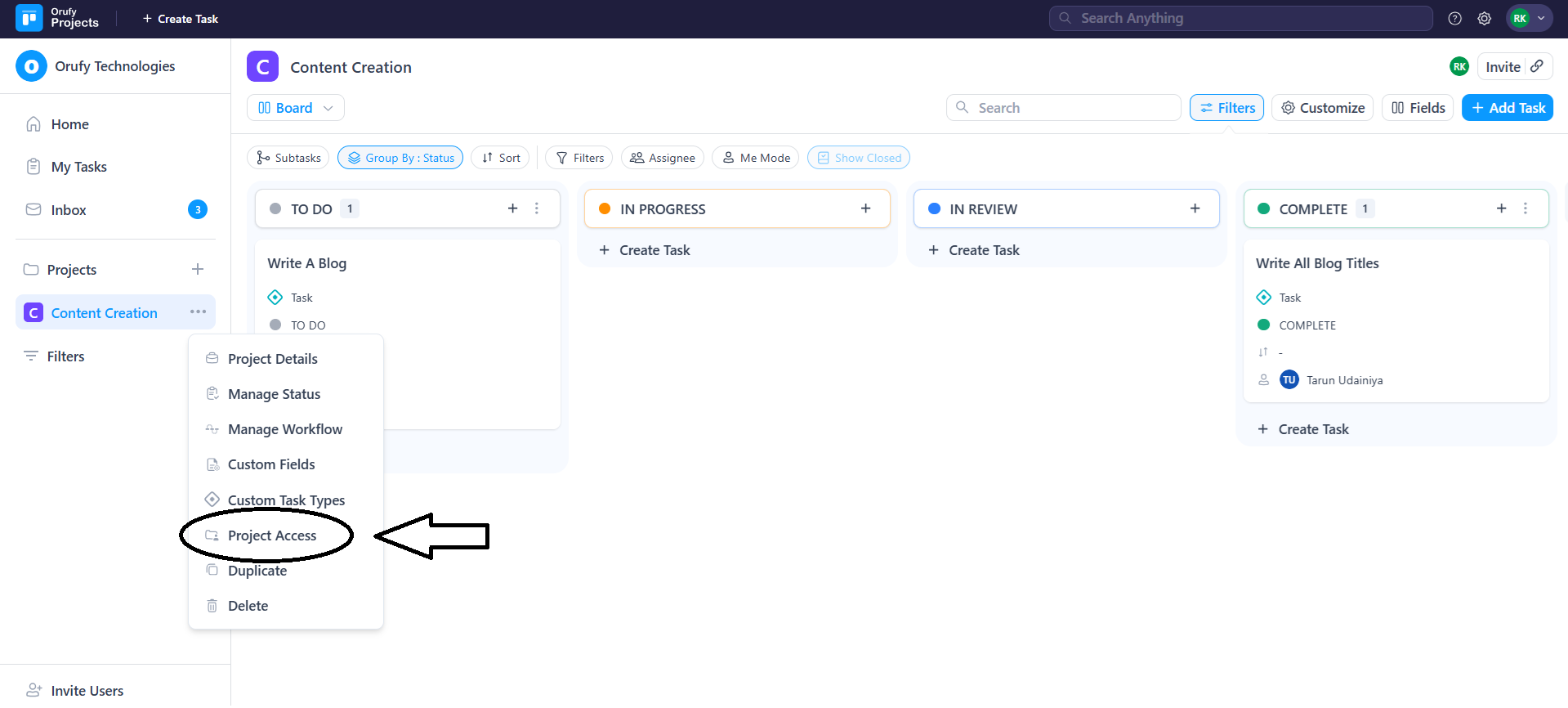Image resolution: width=1568 pixels, height=708 pixels.
Task: Open Filters in the sidebar
Action: [54, 356]
